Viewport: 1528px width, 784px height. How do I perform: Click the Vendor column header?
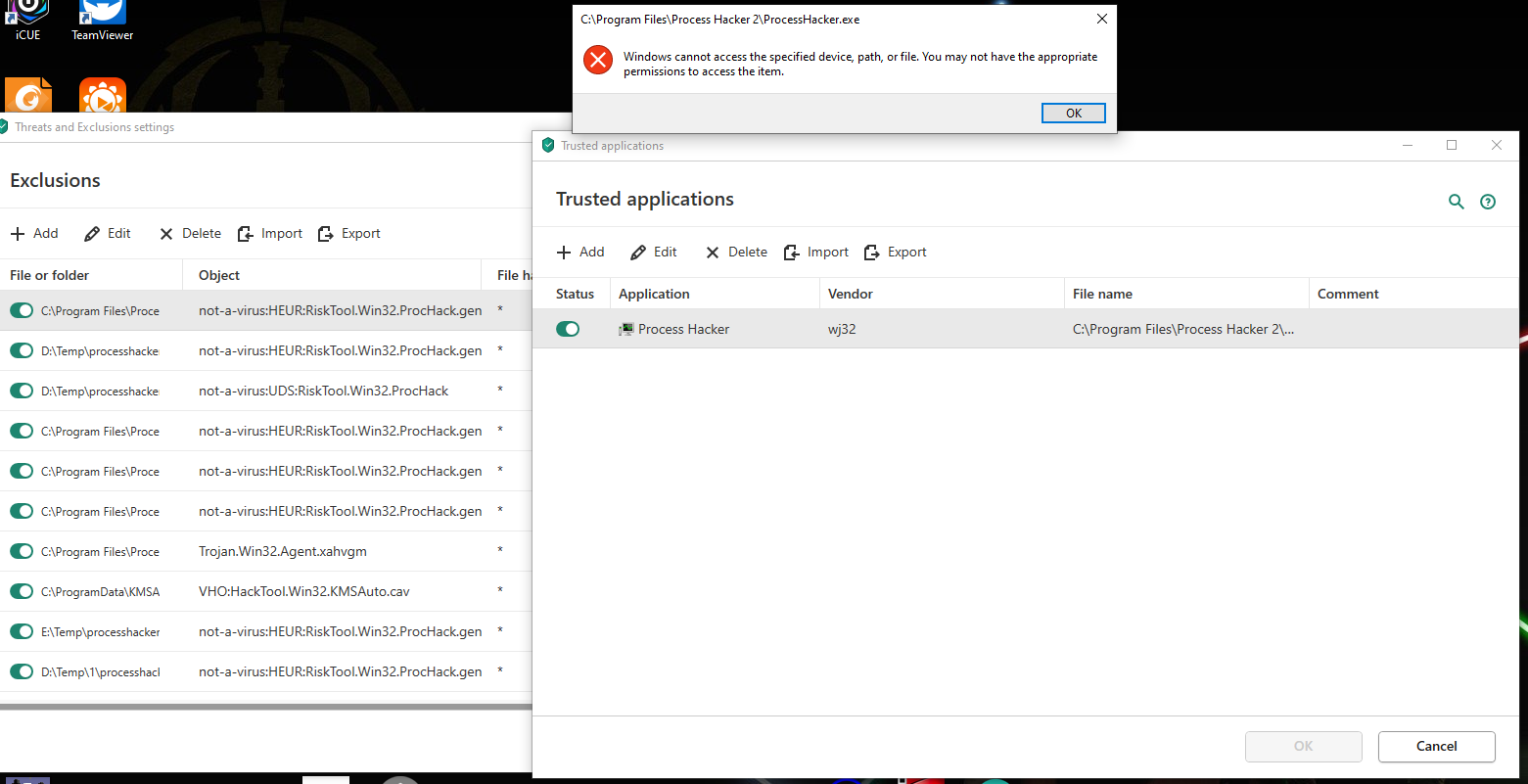942,295
